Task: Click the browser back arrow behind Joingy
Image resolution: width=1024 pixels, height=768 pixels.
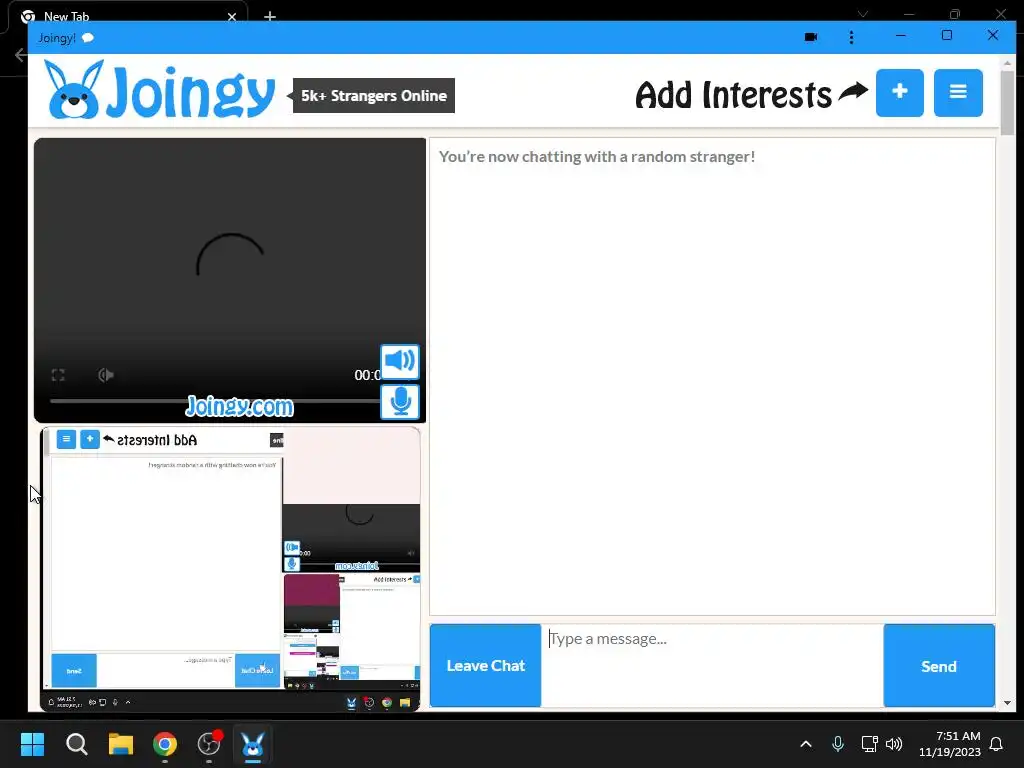Action: coord(20,56)
